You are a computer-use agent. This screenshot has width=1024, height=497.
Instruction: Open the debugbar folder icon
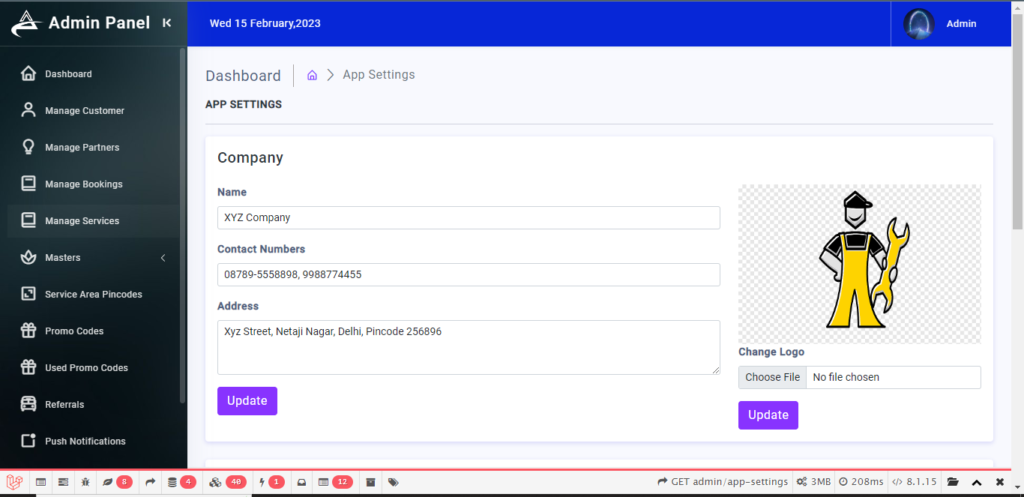(x=953, y=482)
